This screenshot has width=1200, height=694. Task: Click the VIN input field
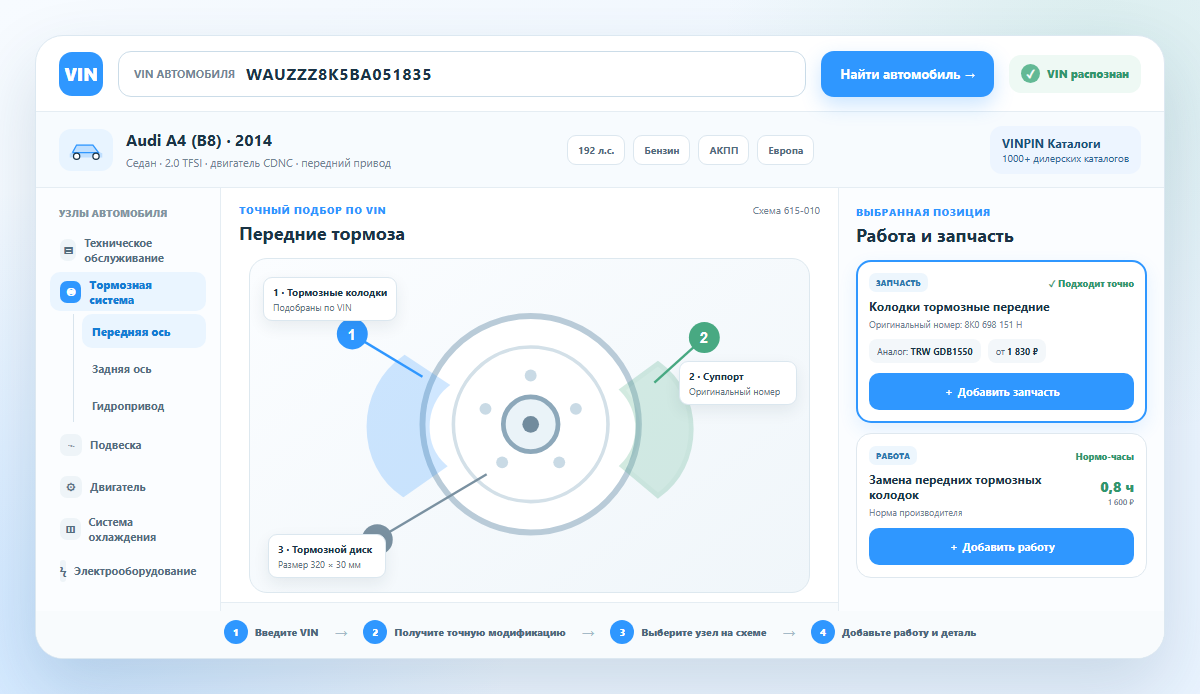pos(462,74)
